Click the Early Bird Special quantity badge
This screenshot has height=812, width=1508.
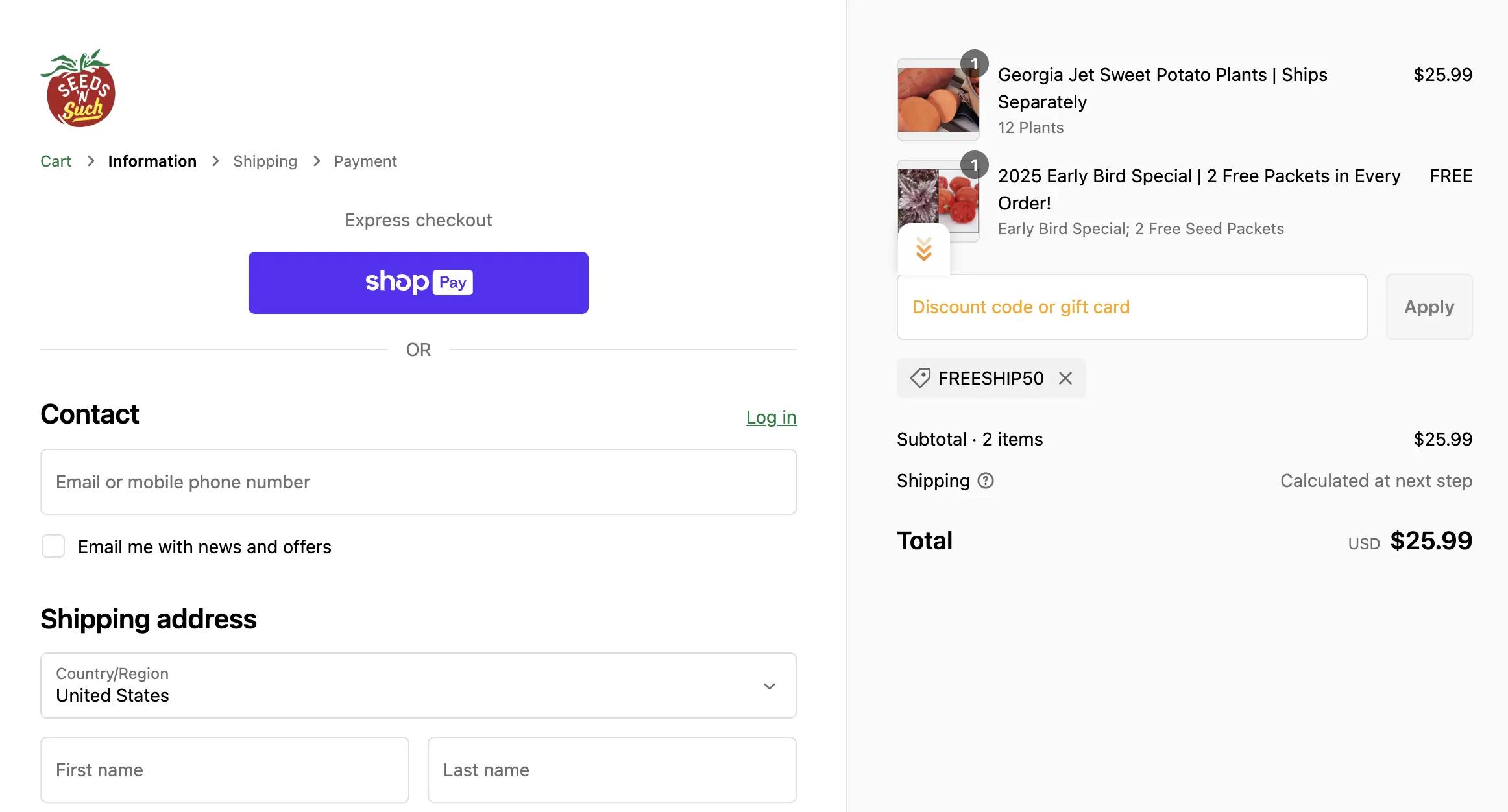tap(974, 165)
